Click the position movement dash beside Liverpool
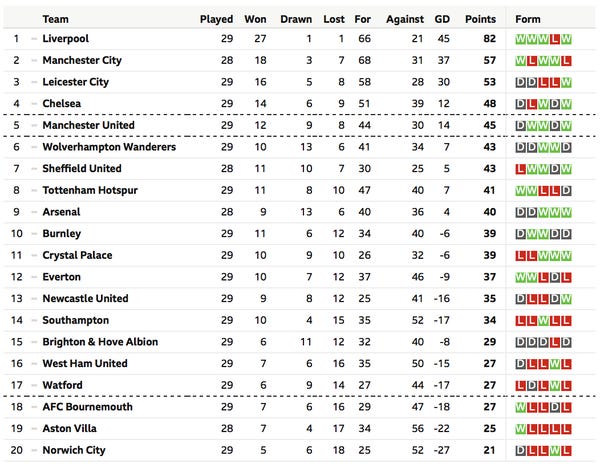600x464 pixels. 34,39
